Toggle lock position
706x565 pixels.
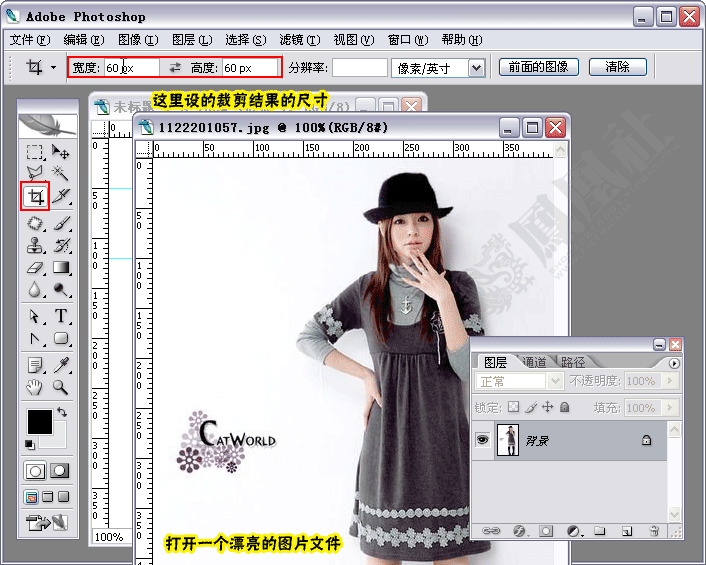(548, 407)
